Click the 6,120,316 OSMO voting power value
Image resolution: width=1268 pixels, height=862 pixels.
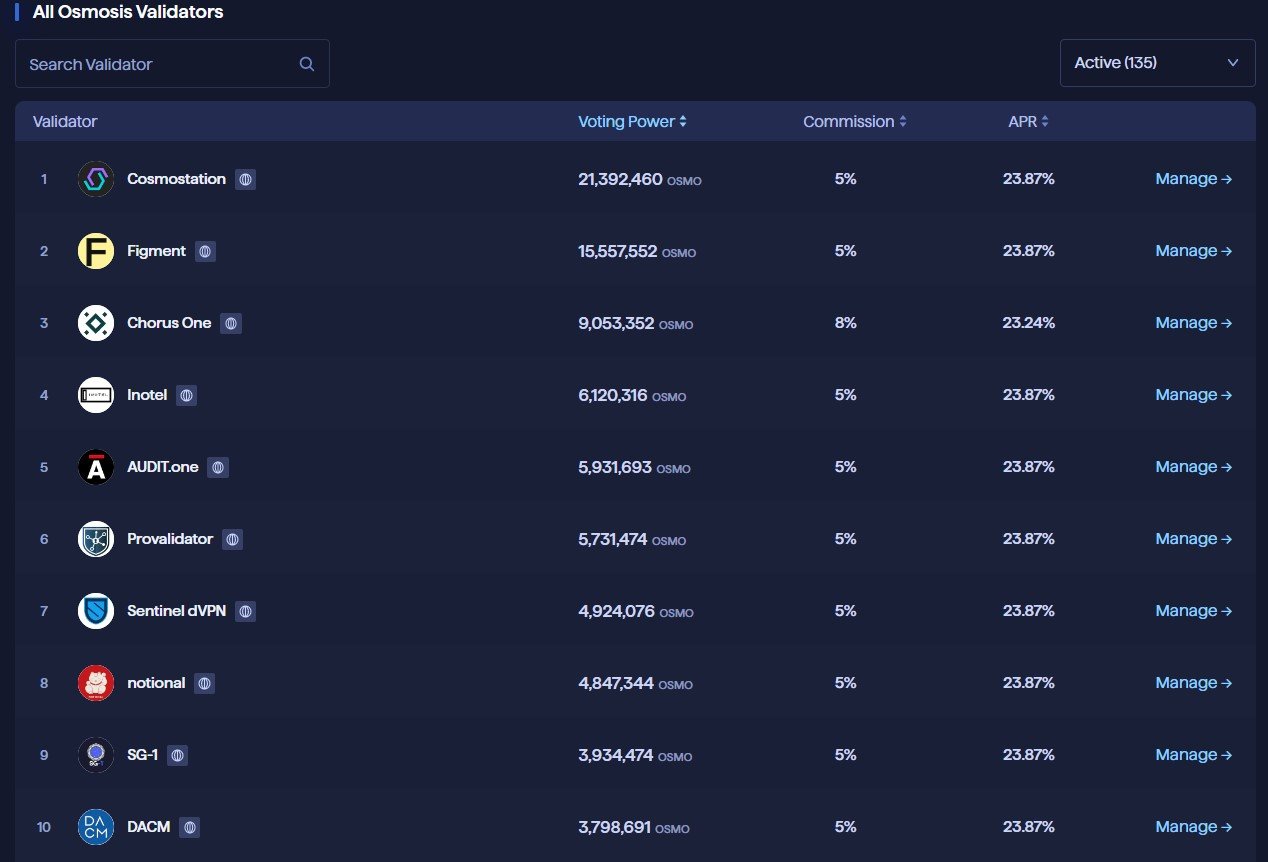(632, 396)
